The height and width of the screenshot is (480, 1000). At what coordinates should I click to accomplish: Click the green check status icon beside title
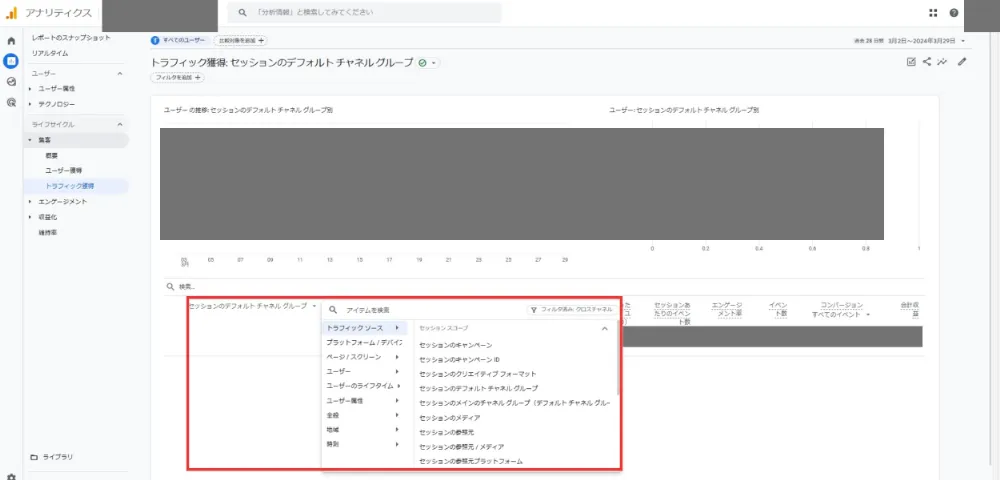point(422,63)
